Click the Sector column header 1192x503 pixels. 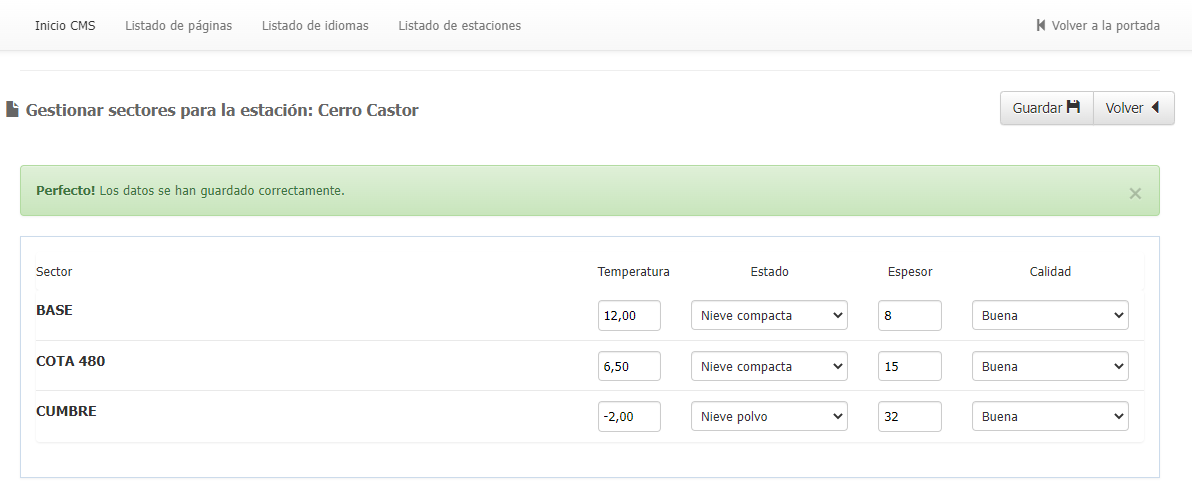click(54, 272)
